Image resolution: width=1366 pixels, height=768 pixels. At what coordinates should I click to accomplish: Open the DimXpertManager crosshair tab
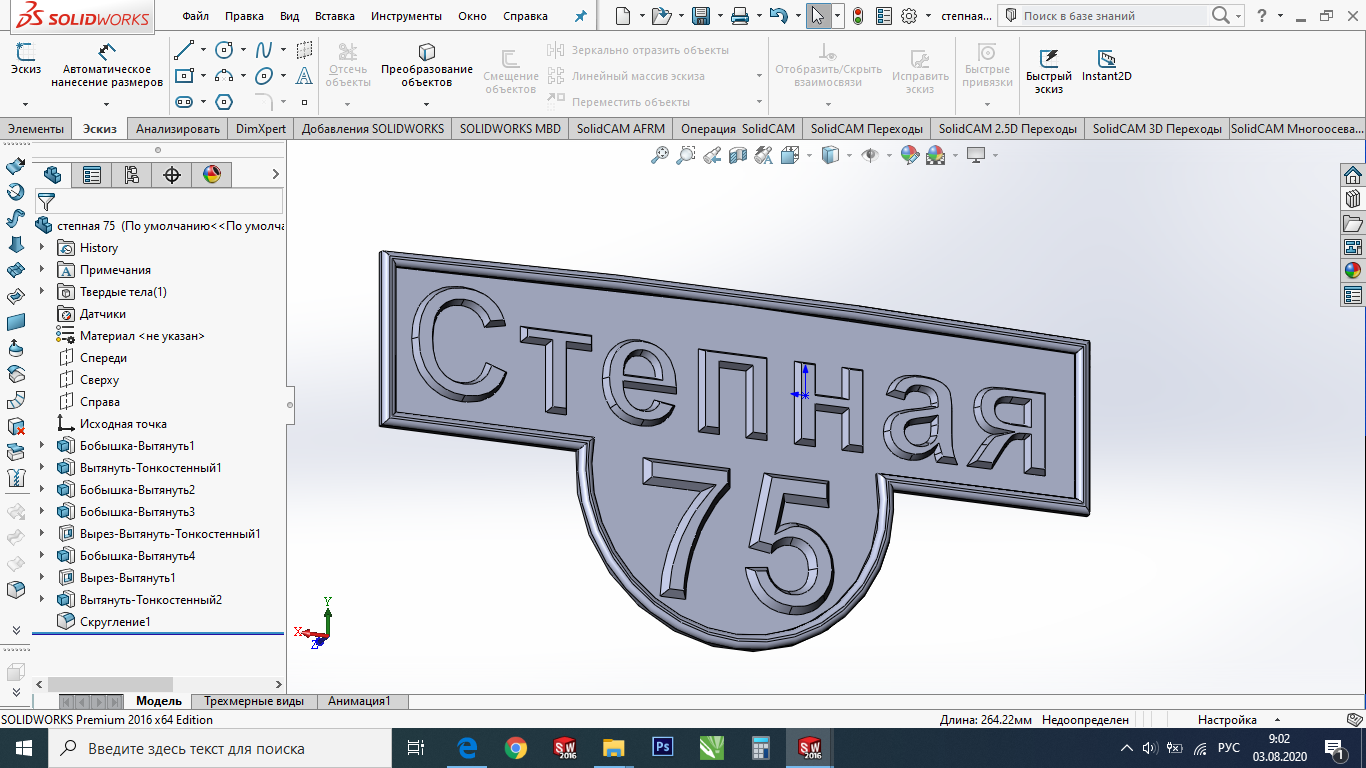(172, 175)
